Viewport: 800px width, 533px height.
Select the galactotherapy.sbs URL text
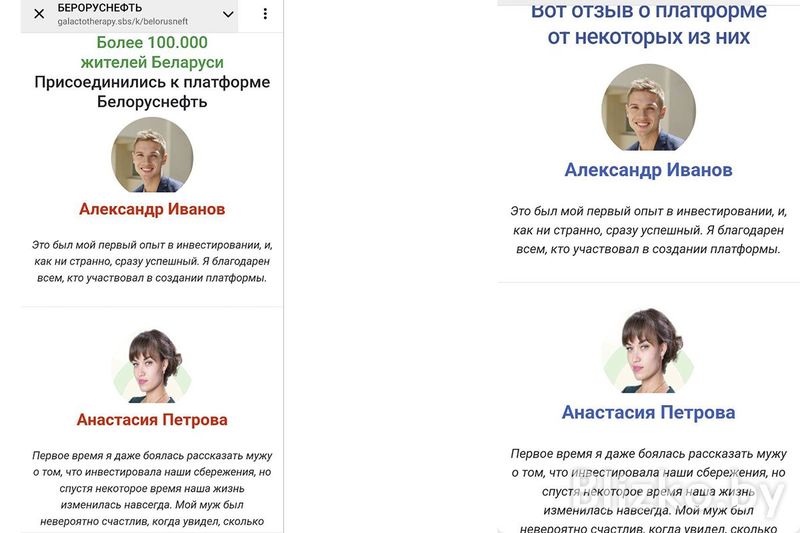pyautogui.click(x=122, y=21)
